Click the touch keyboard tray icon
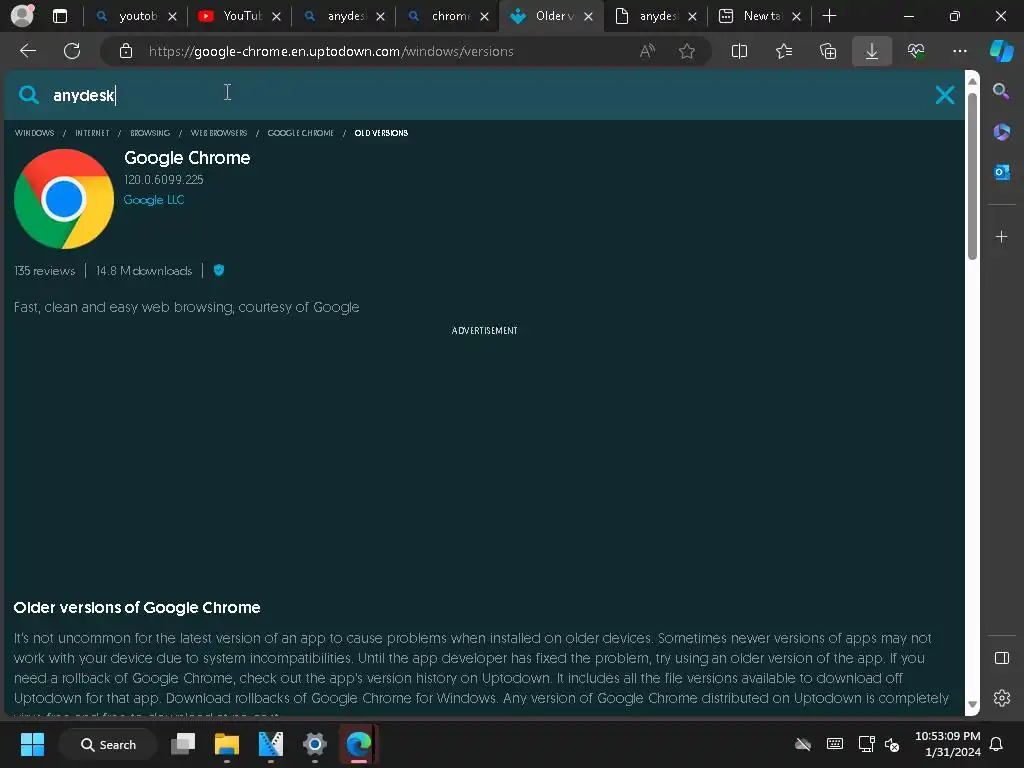The image size is (1024, 768). (x=835, y=744)
